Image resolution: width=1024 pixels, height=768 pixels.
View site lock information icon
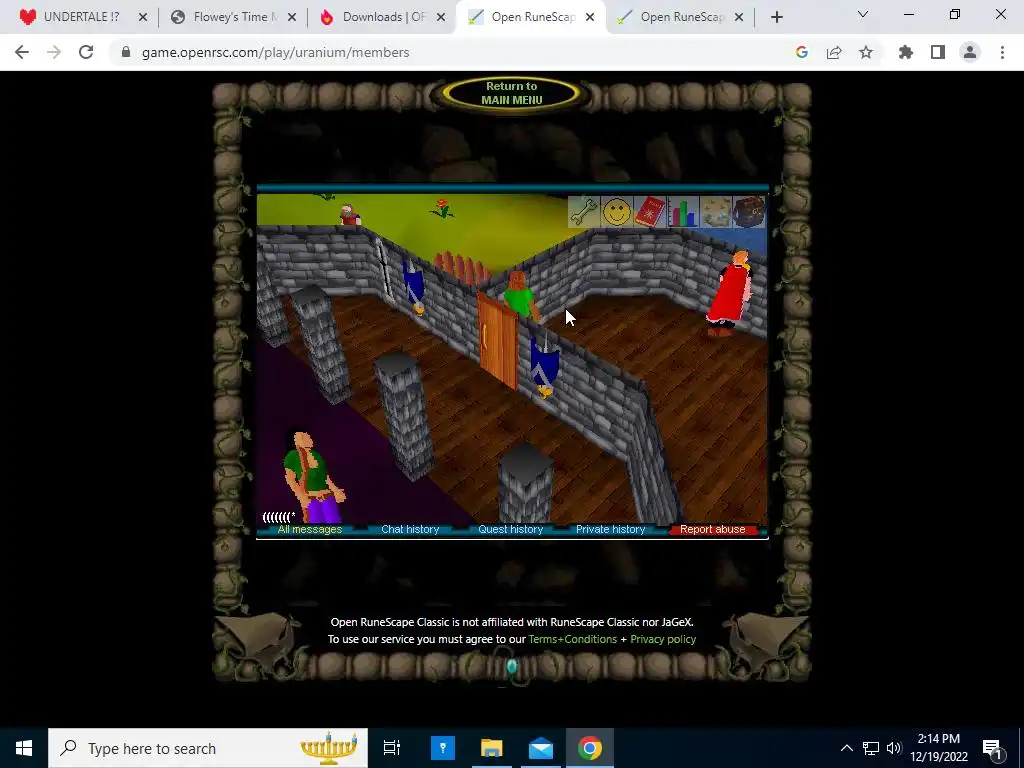click(126, 52)
